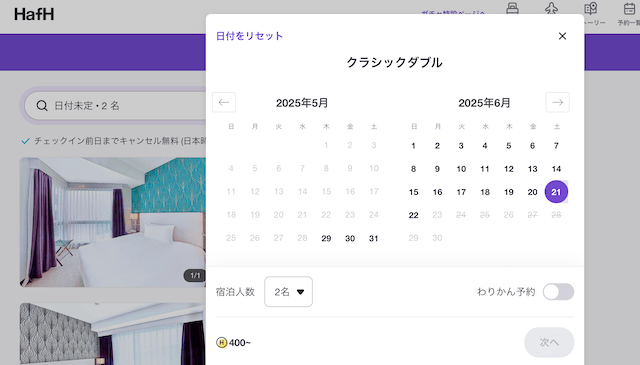Select June 19 in calendar
The height and width of the screenshot is (365, 640).
pyautogui.click(x=509, y=192)
